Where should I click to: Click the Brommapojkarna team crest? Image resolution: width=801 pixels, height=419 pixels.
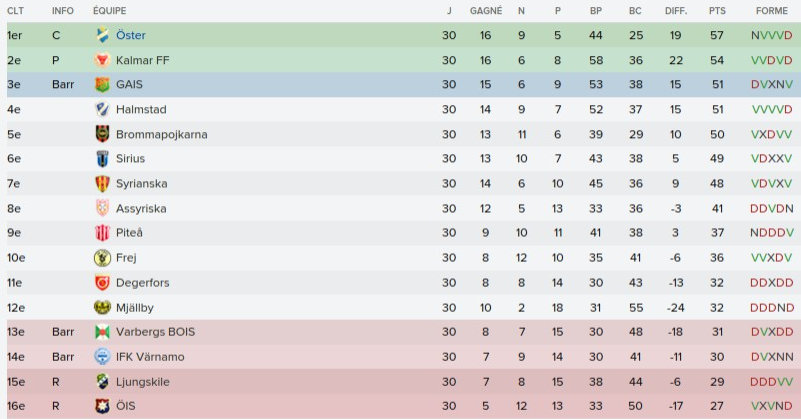point(102,134)
